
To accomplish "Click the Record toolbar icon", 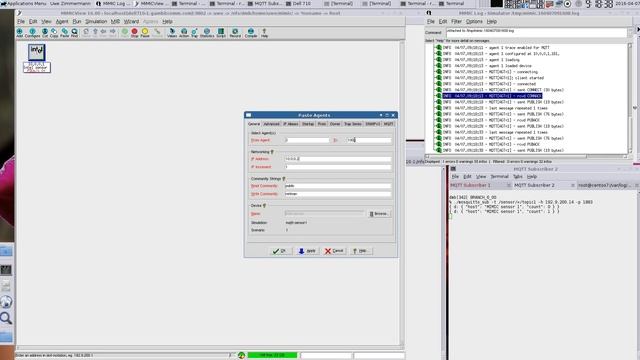I will pyautogui.click(x=235, y=33).
